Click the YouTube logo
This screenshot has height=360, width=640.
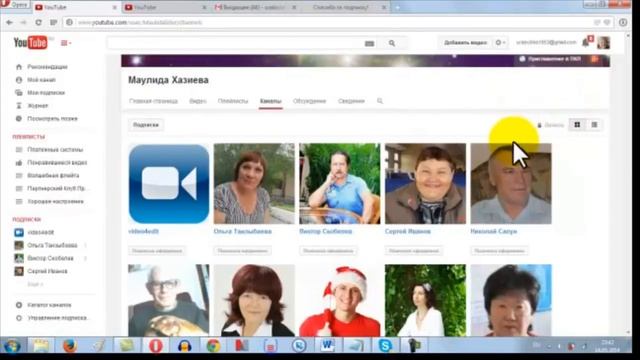(30, 42)
